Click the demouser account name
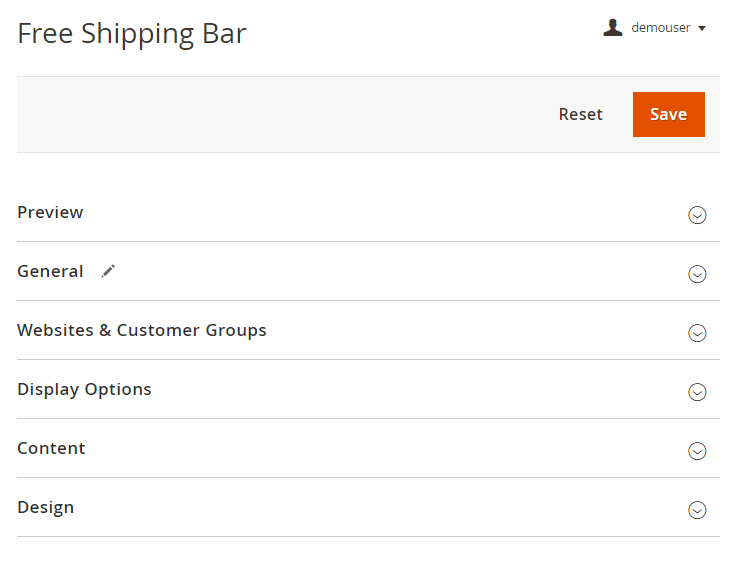This screenshot has width=738, height=562. [661, 28]
